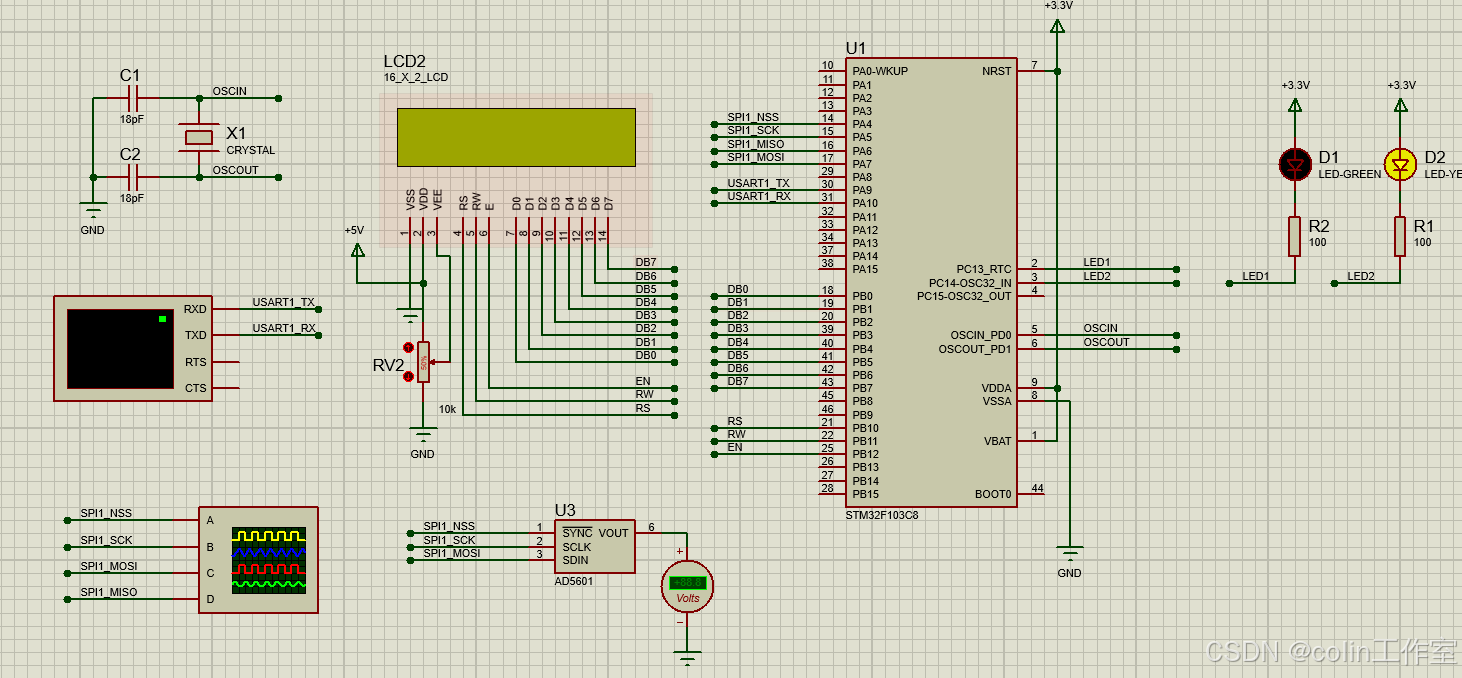Screen dimensions: 1462x678
Task: Select the U3 AD5601 chip body
Action: tap(594, 547)
